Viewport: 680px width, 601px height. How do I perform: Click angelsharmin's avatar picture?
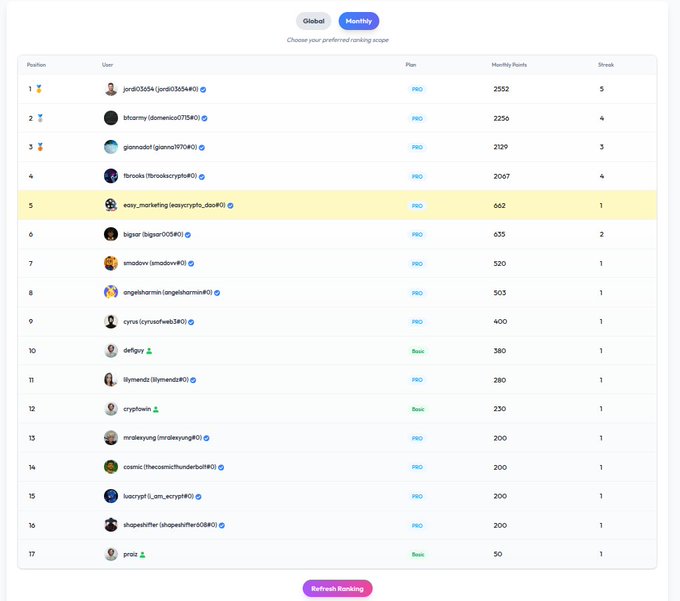tap(111, 292)
